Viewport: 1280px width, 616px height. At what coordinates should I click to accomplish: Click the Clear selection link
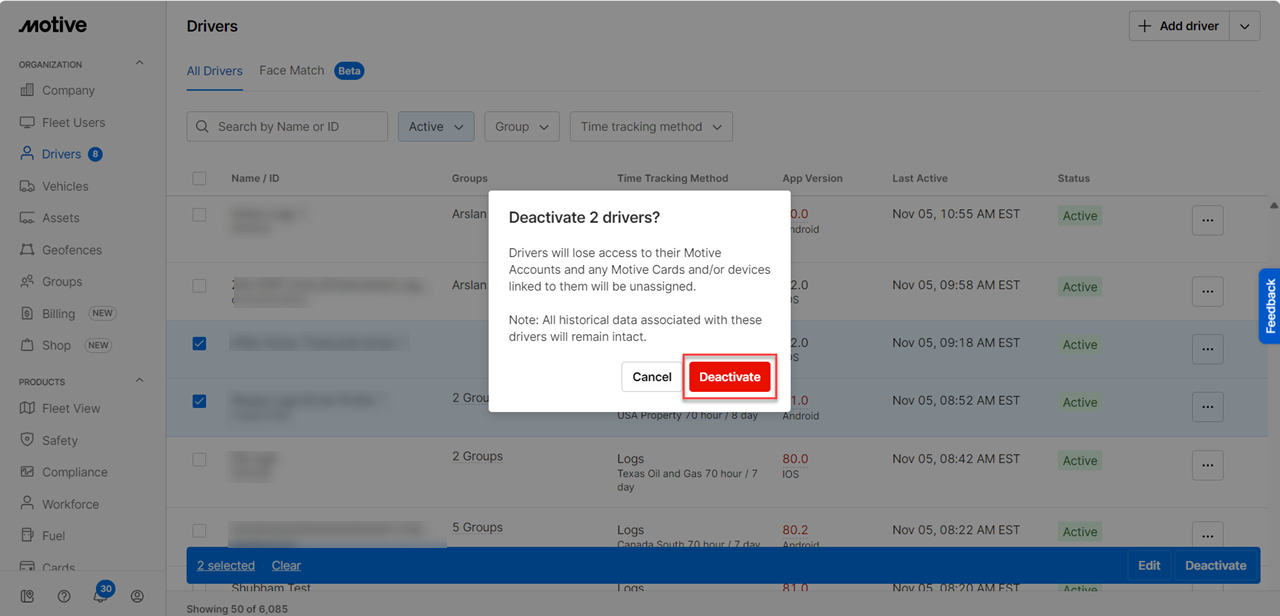[x=286, y=566]
